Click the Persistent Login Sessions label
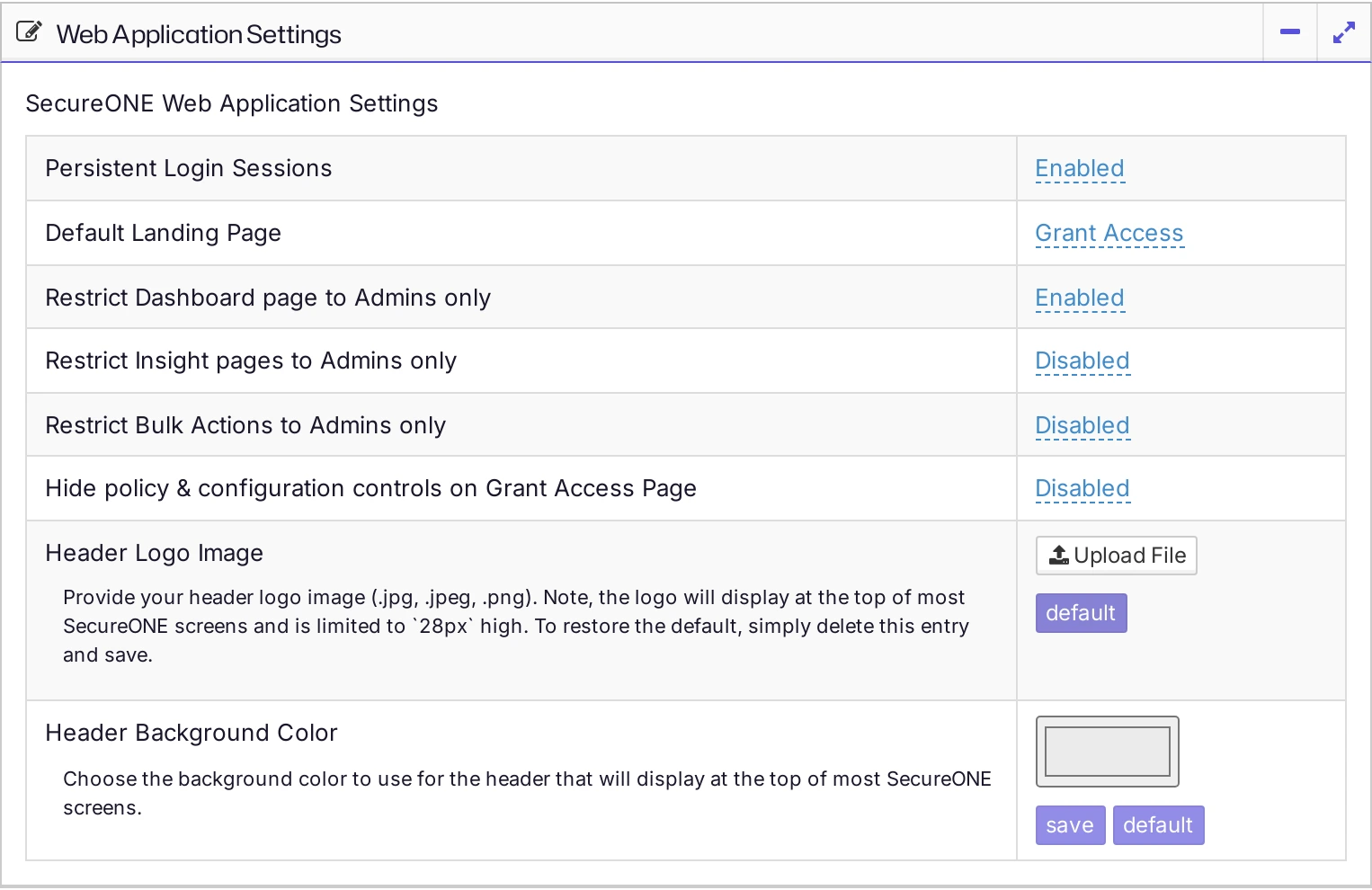The image size is (1372, 890). point(189,169)
